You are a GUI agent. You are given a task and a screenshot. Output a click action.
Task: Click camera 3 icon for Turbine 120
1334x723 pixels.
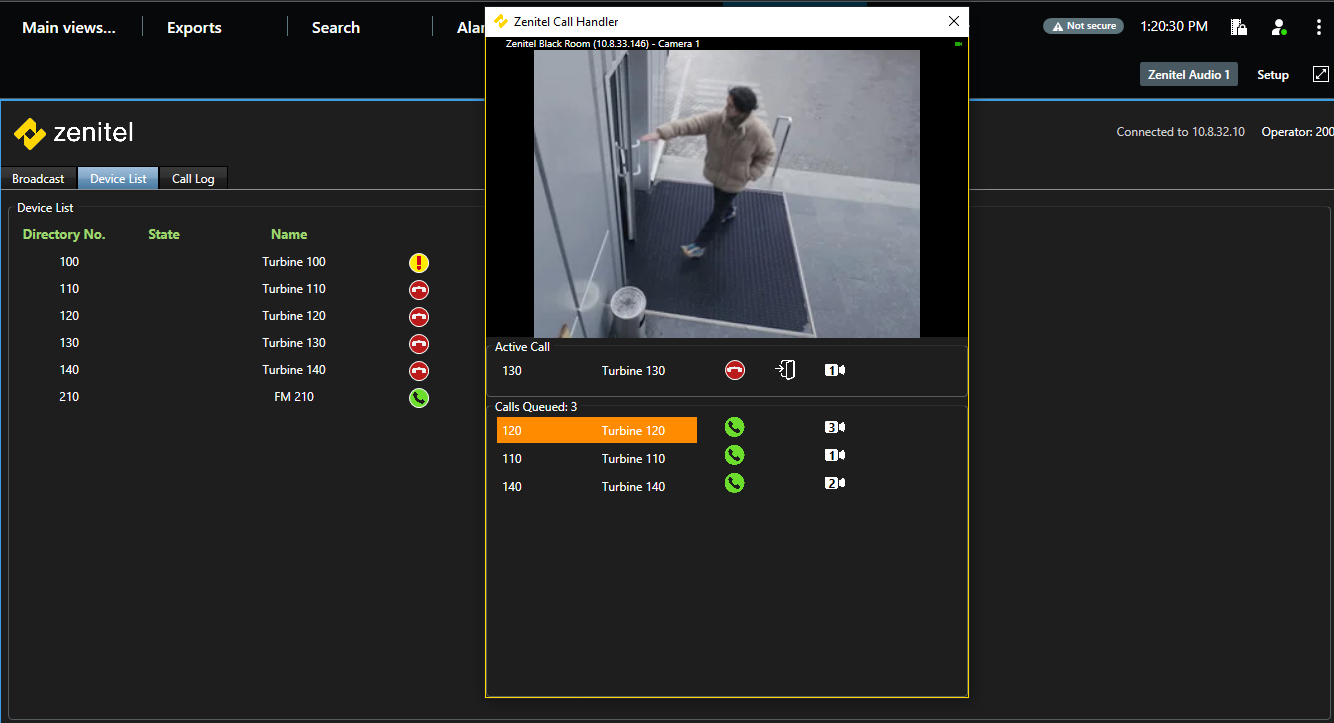(835, 428)
